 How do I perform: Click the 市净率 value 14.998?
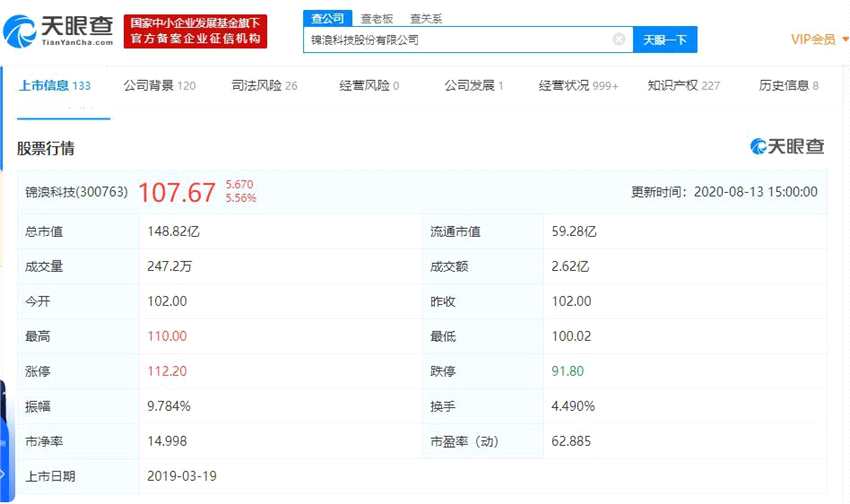pos(167,441)
